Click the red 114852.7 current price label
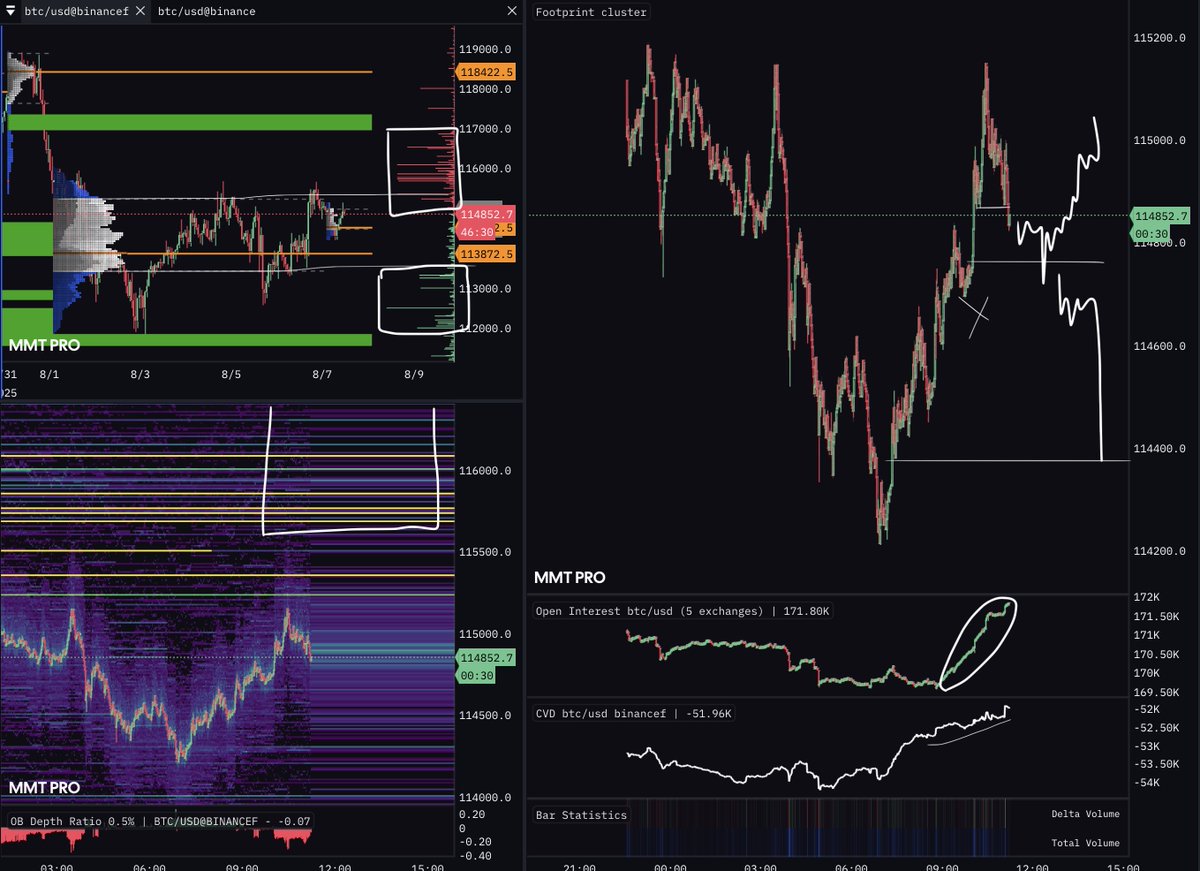This screenshot has height=871, width=1200. click(x=484, y=213)
